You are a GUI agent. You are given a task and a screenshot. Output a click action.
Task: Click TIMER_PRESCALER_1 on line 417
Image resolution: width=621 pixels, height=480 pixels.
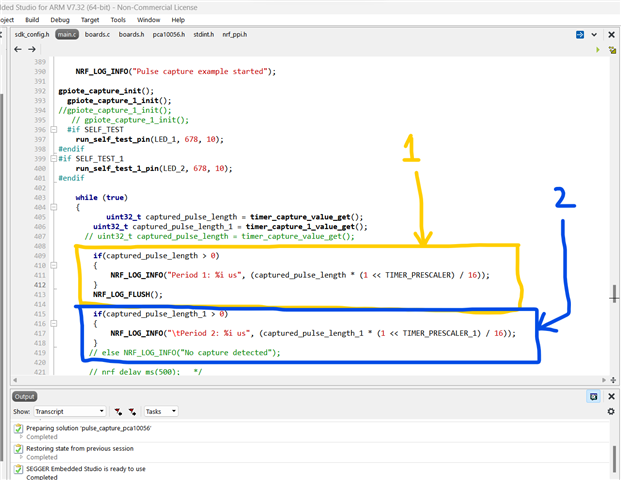(439, 333)
